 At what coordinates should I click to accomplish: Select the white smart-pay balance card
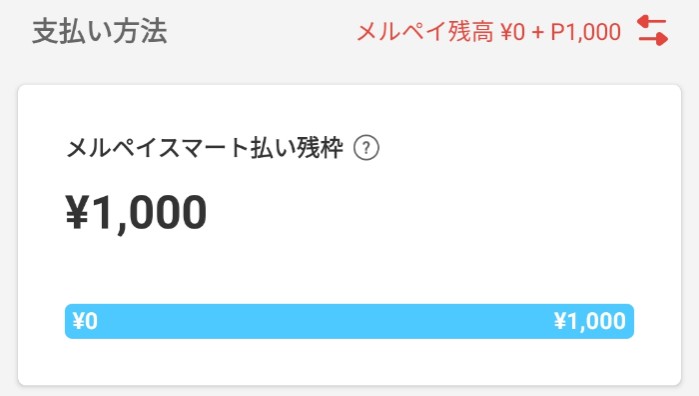(x=350, y=235)
